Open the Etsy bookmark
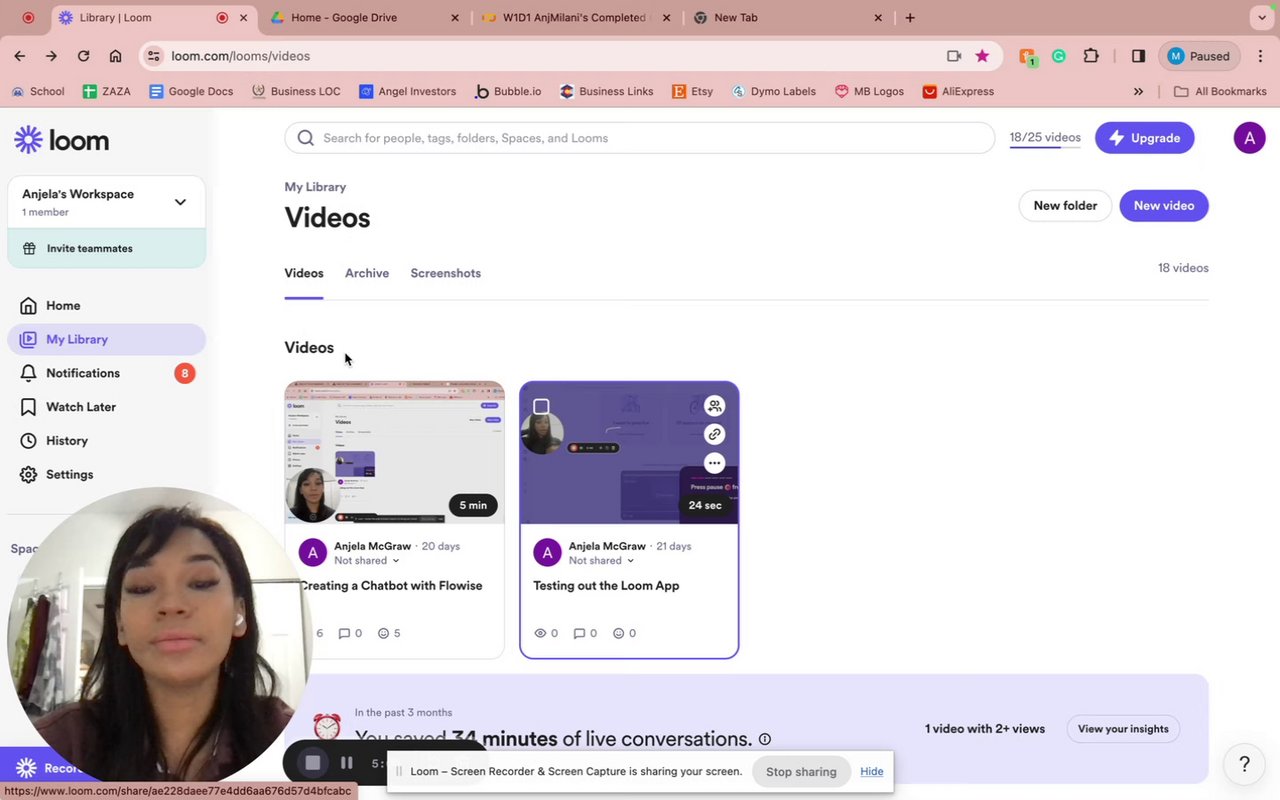The width and height of the screenshot is (1280, 800). [693, 91]
